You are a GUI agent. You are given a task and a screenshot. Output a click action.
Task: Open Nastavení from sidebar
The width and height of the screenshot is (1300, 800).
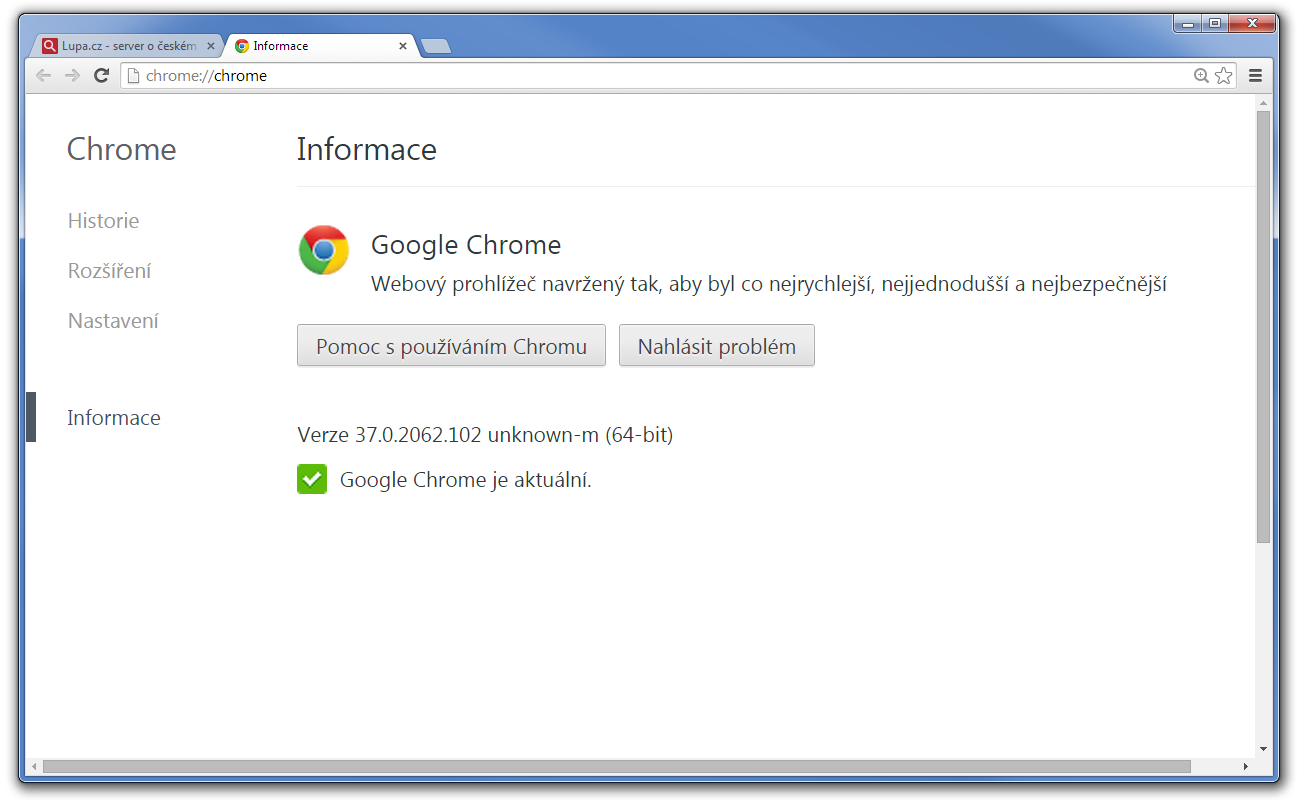pos(113,321)
